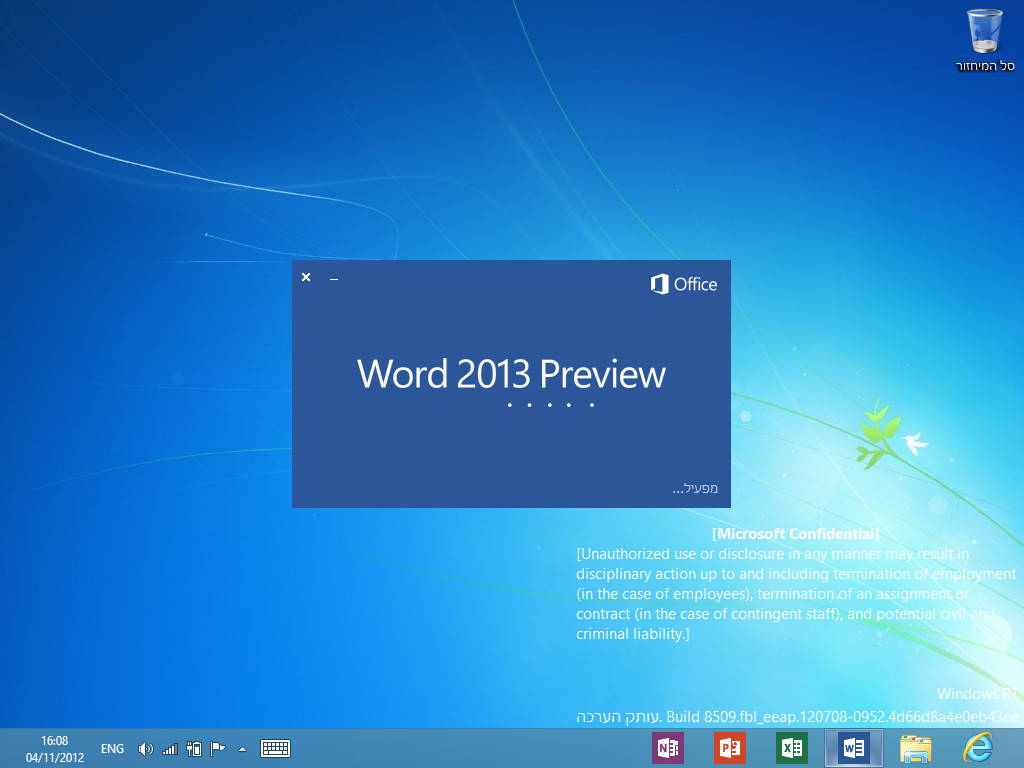Close the Word 2013 Preview splash

[306, 277]
